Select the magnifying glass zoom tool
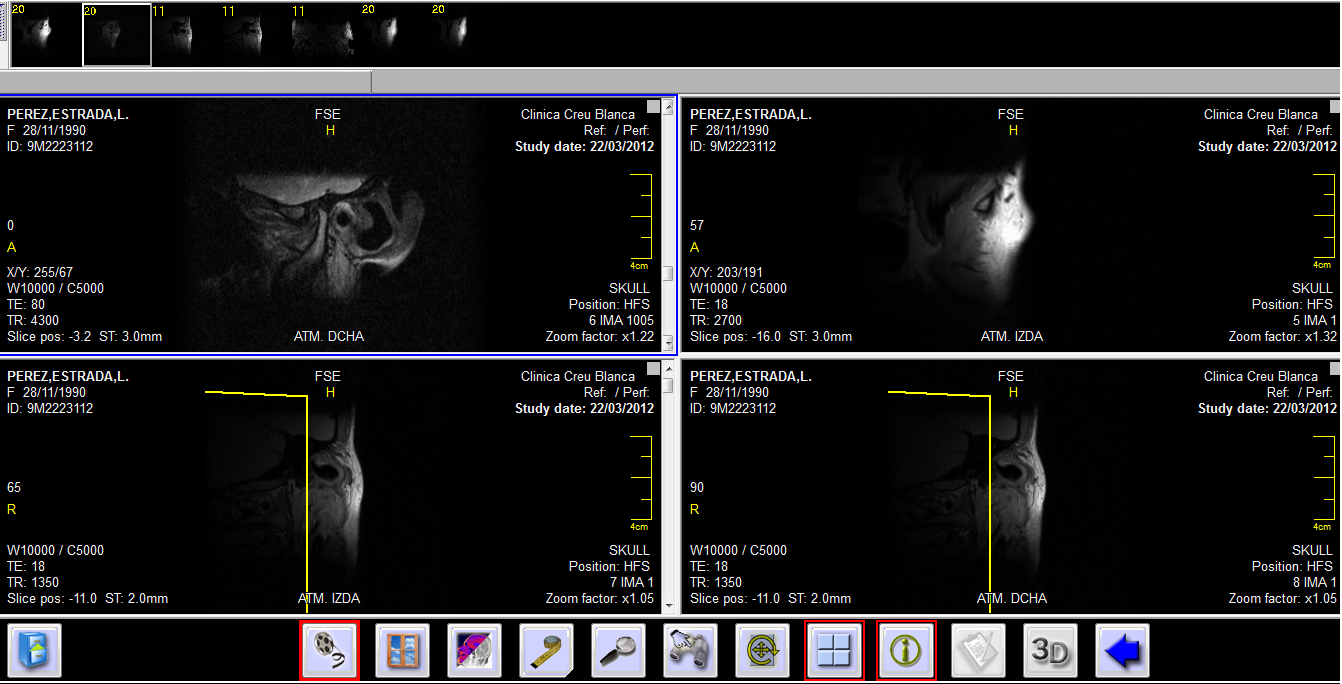1342x684 pixels. pyautogui.click(x=618, y=649)
